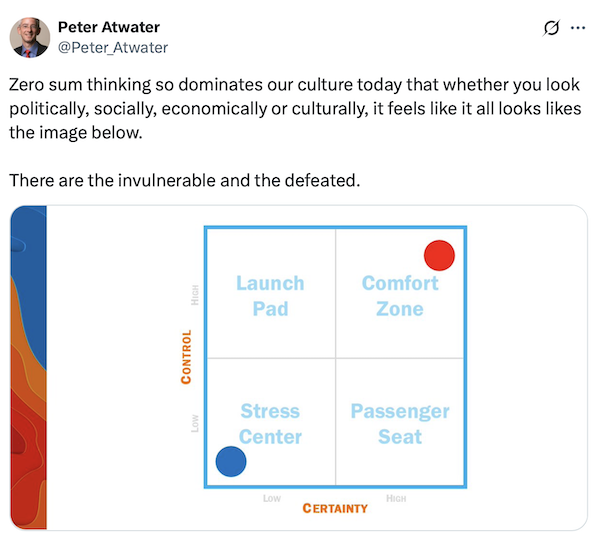Click the 'High' label on the Control axis
The width and height of the screenshot is (600, 540).
(195, 295)
